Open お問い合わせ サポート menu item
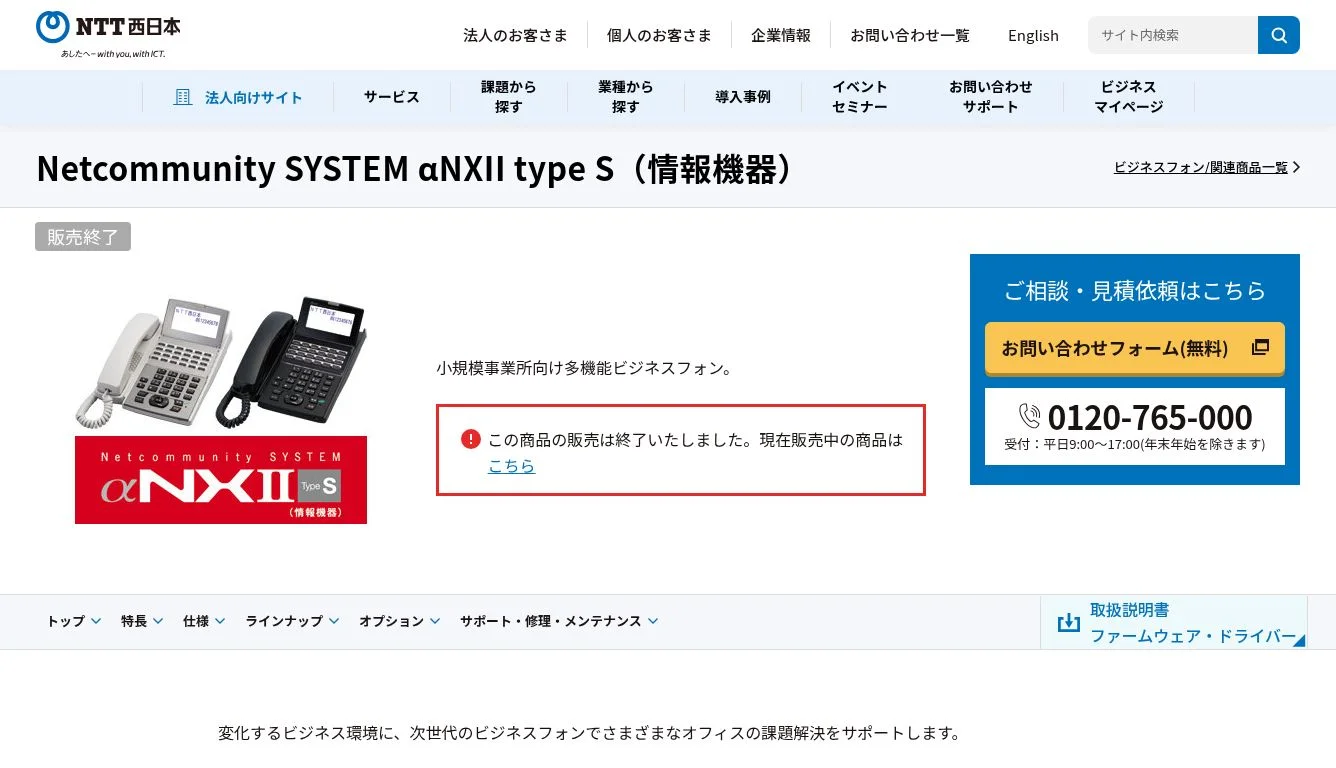 pos(991,97)
